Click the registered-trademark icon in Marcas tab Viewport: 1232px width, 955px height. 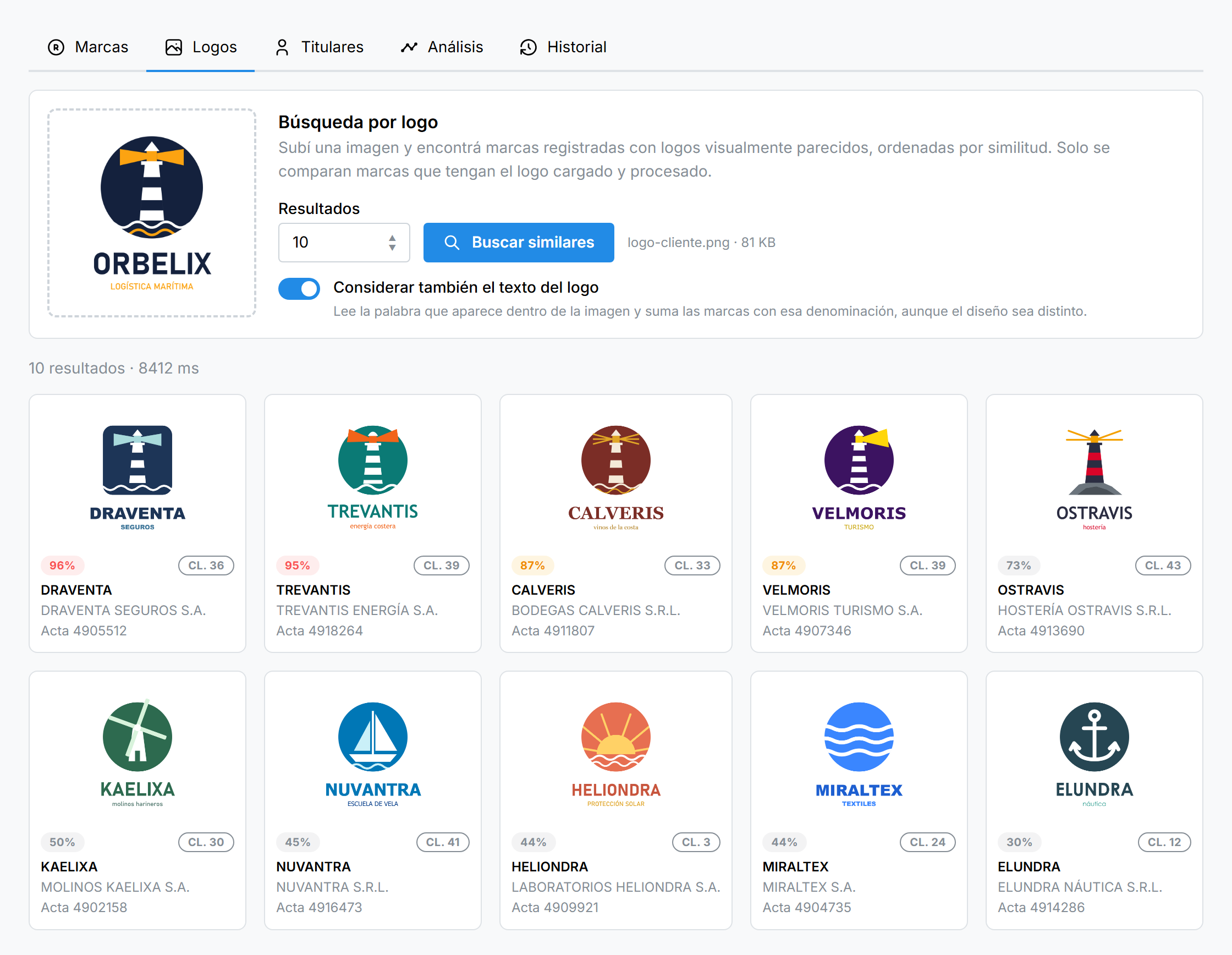[56, 47]
